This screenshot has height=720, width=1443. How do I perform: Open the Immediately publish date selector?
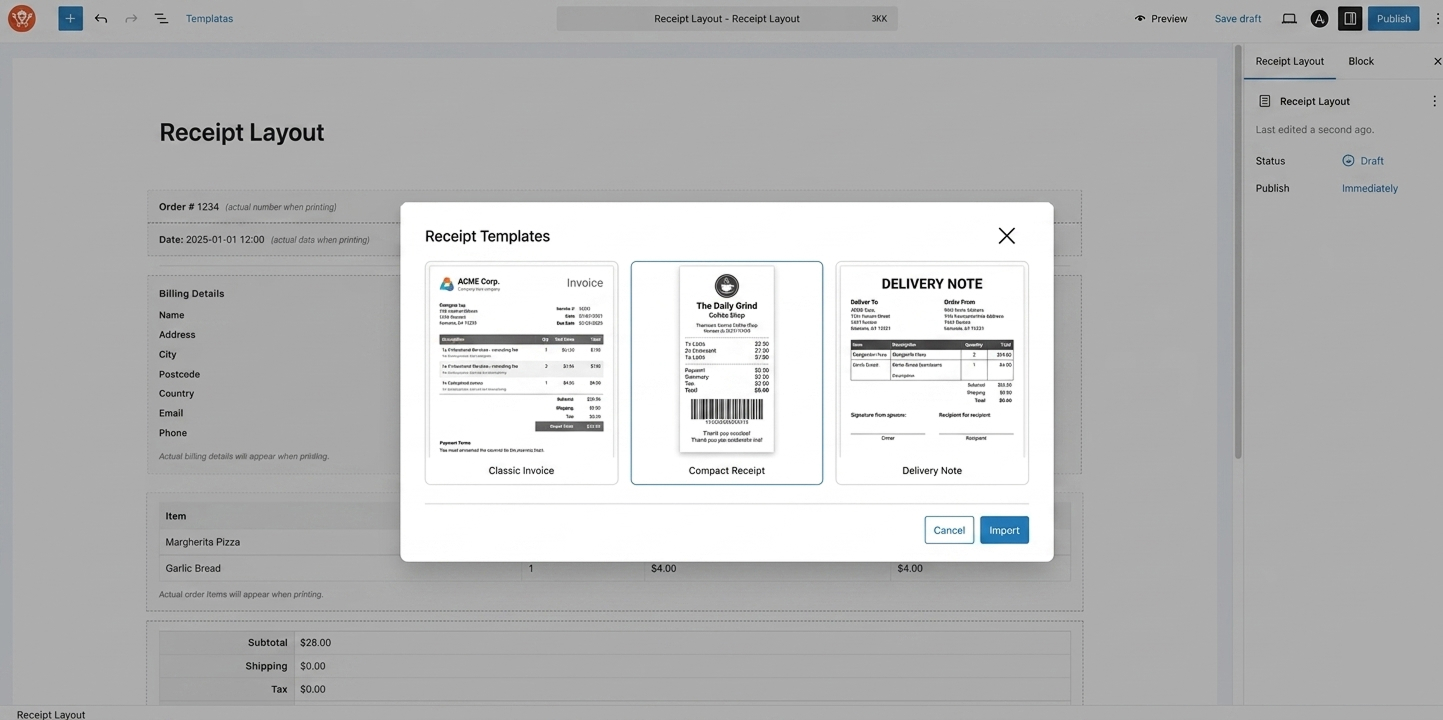[x=1370, y=188]
